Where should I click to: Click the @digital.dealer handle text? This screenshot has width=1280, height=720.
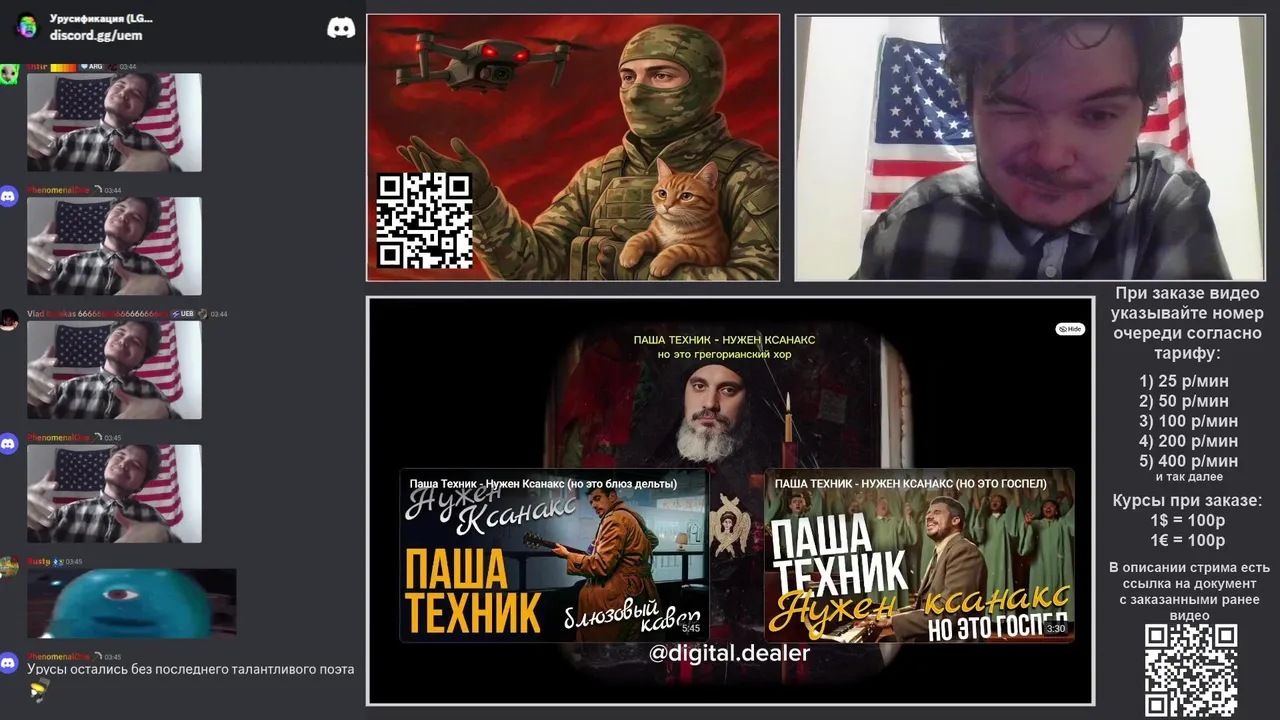point(729,654)
